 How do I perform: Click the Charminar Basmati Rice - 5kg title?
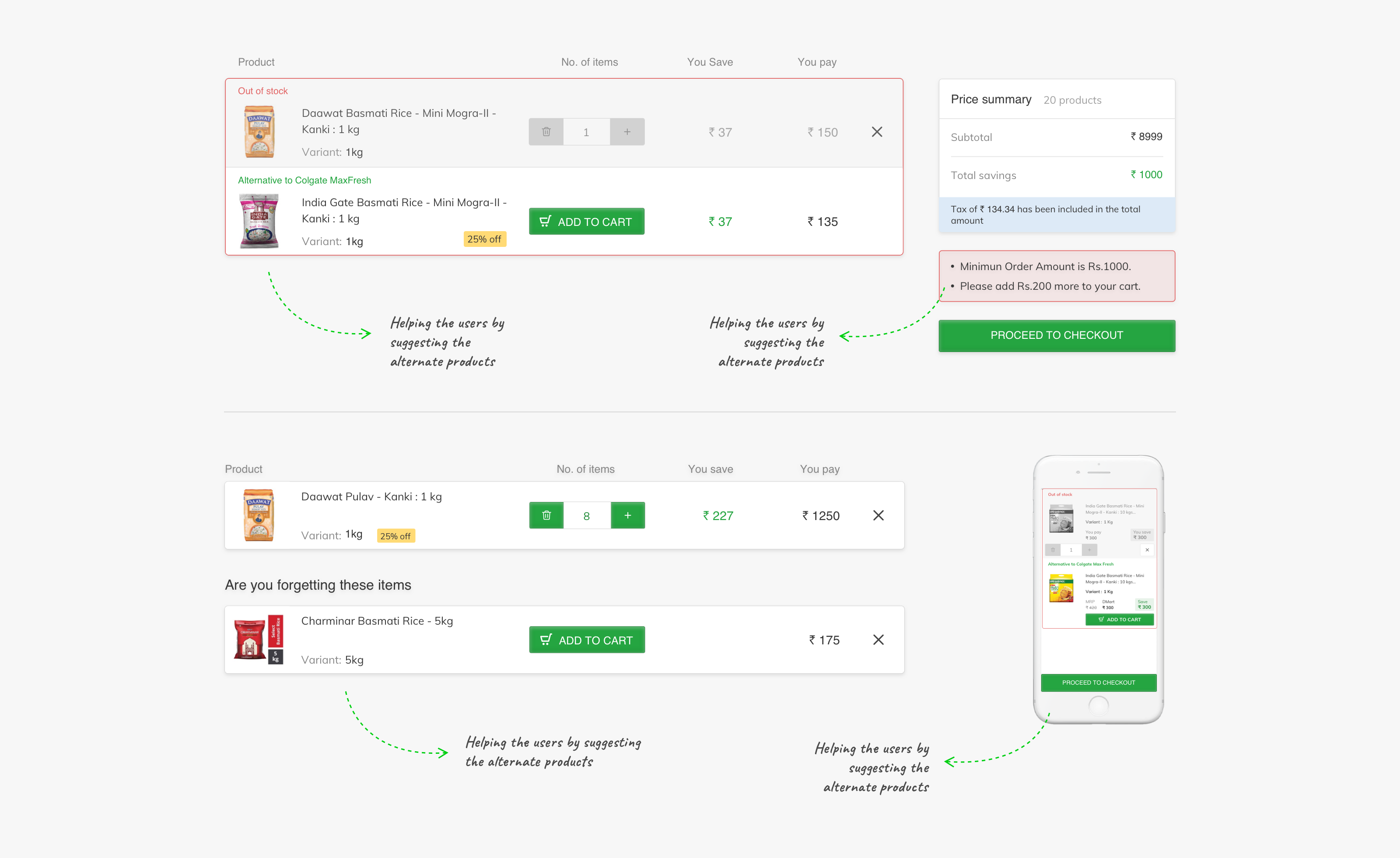pos(377,621)
